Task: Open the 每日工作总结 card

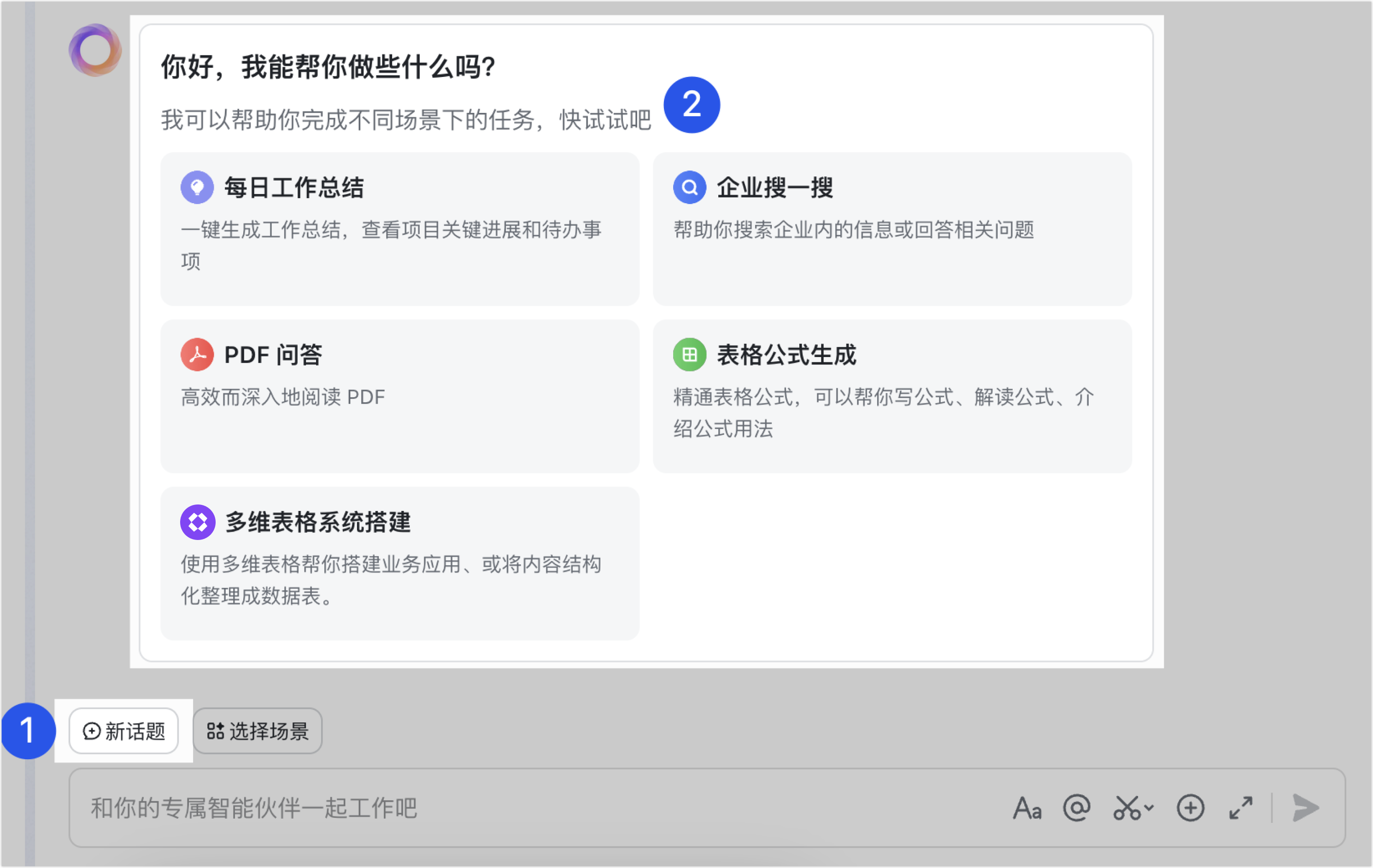Action: click(400, 229)
